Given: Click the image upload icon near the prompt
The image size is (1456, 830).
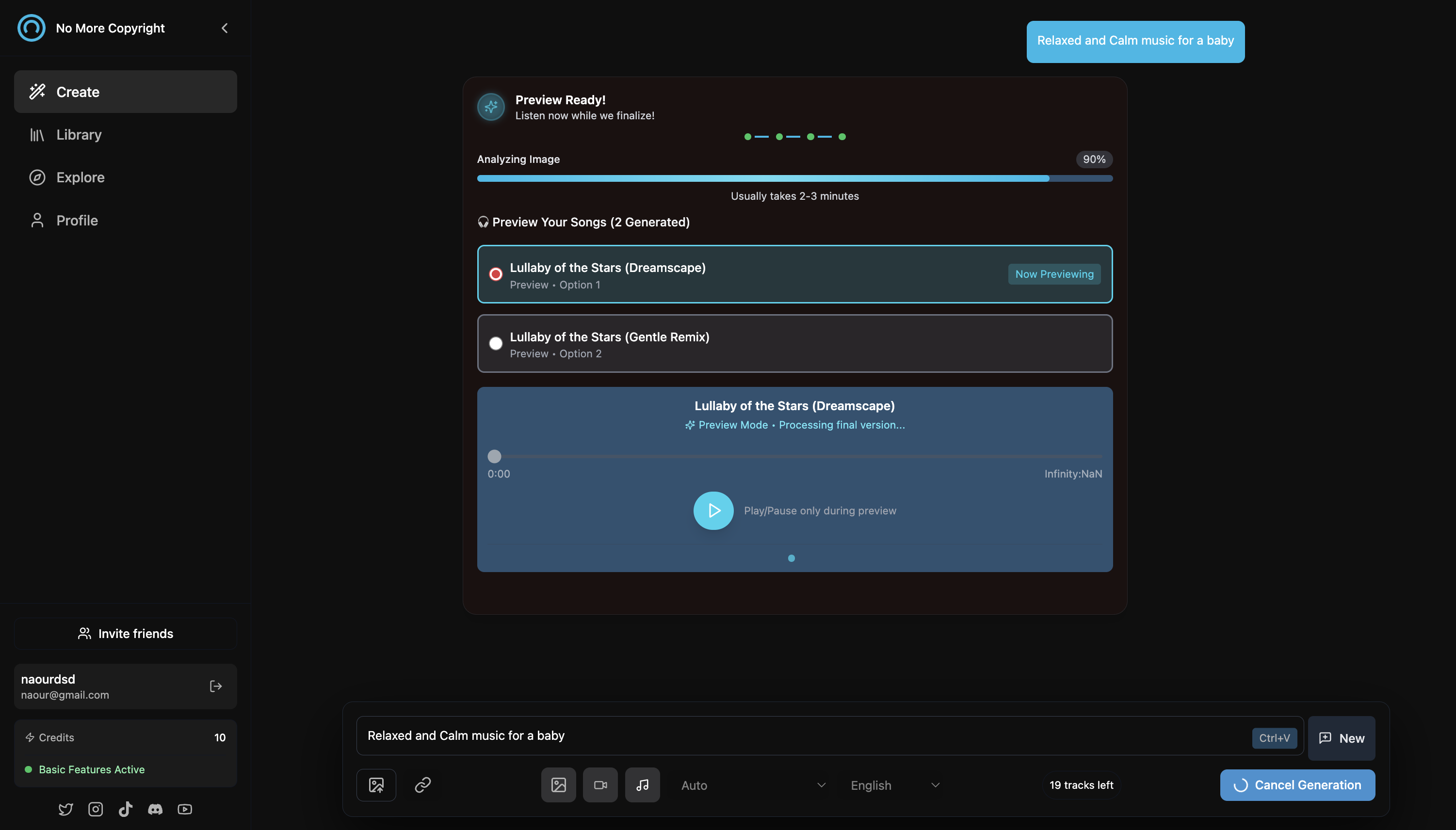Looking at the screenshot, I should tap(376, 785).
